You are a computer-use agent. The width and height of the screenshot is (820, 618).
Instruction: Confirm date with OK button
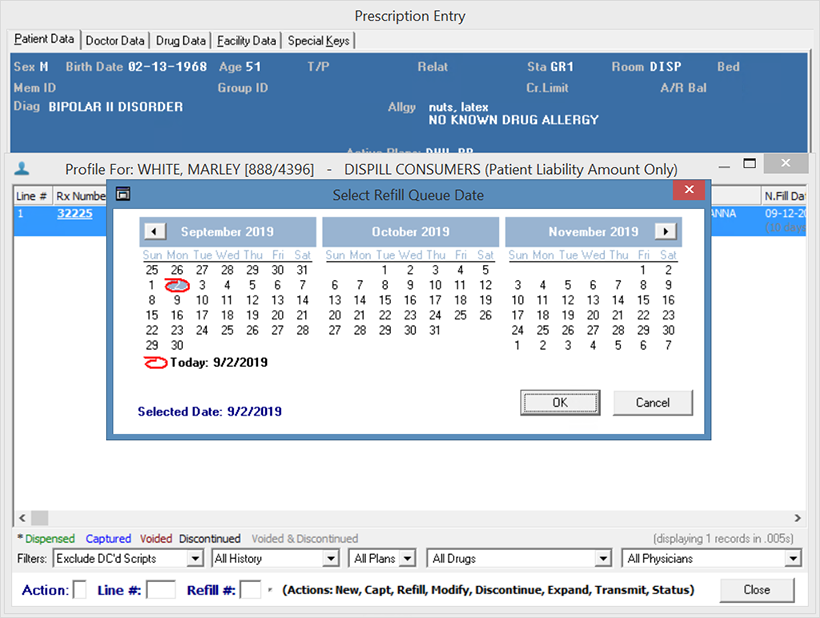tap(560, 402)
